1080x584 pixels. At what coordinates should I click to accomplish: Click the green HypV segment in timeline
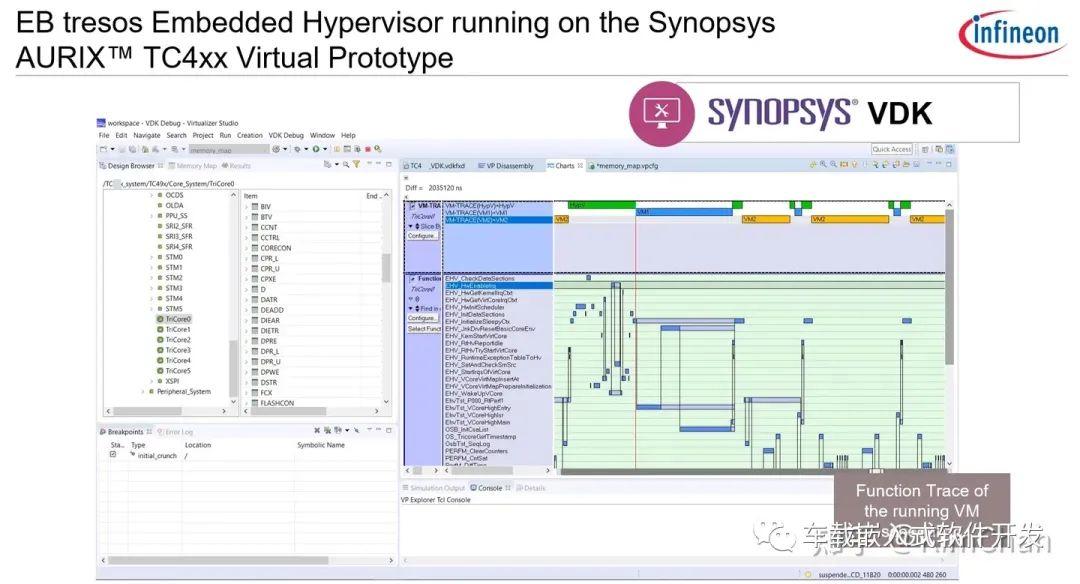[x=602, y=205]
